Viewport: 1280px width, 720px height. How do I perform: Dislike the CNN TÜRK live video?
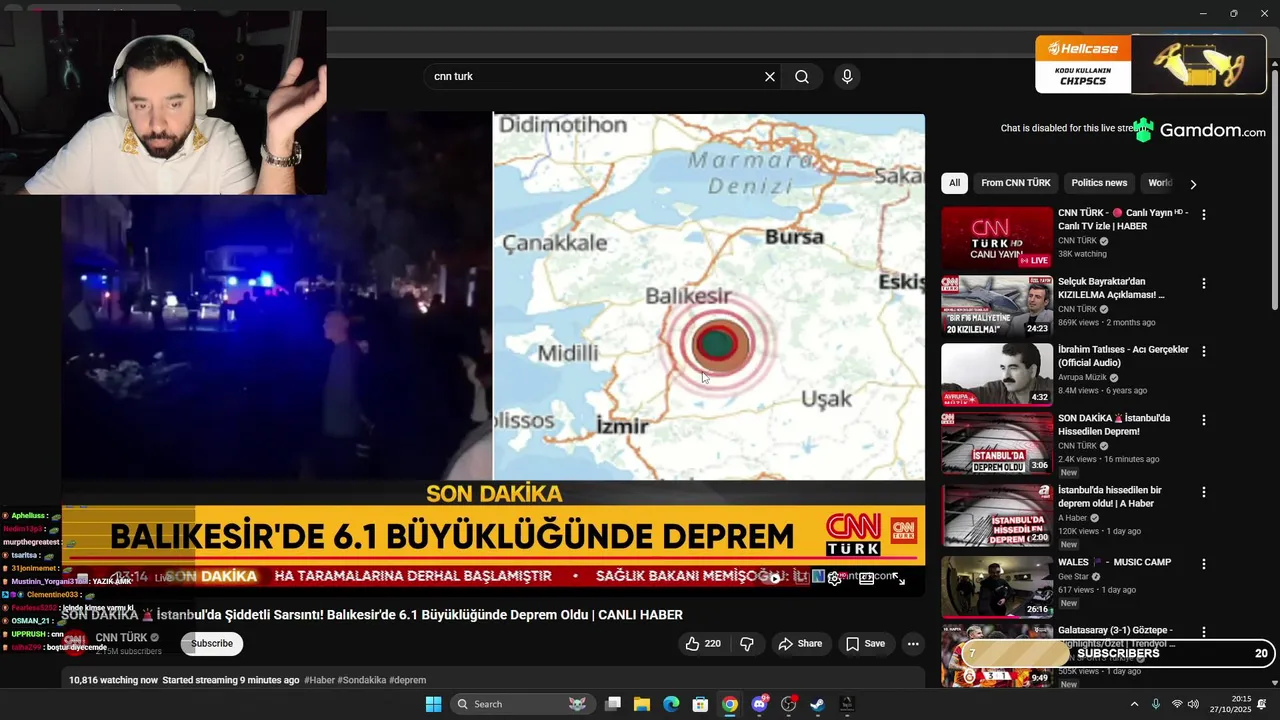click(747, 644)
